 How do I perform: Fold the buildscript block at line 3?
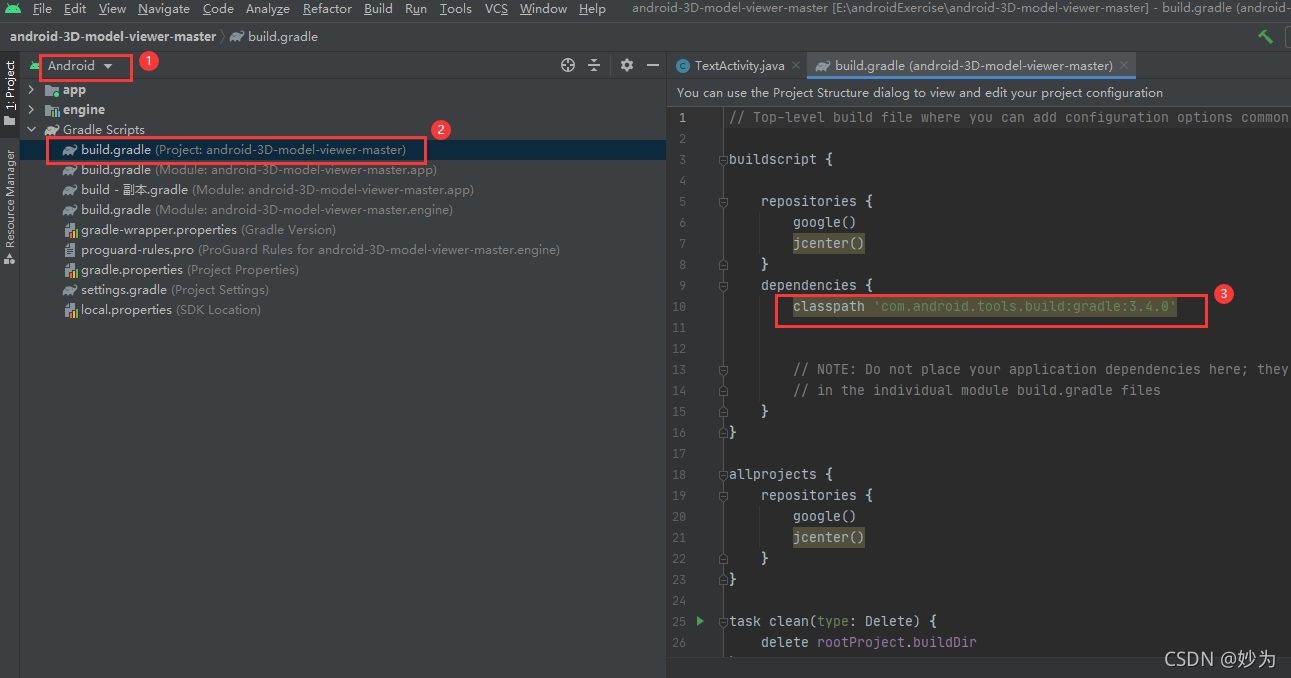(x=723, y=160)
